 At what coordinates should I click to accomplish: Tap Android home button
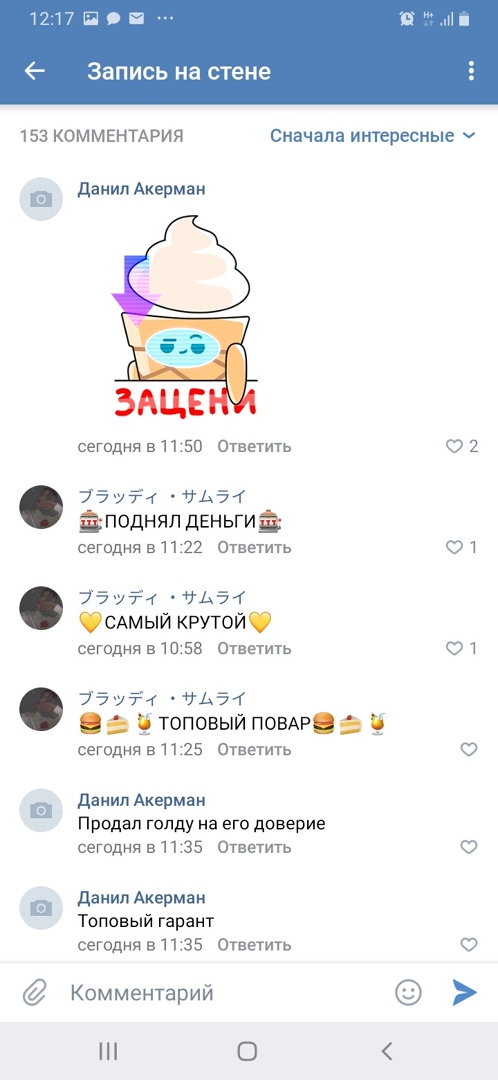coord(247,1051)
